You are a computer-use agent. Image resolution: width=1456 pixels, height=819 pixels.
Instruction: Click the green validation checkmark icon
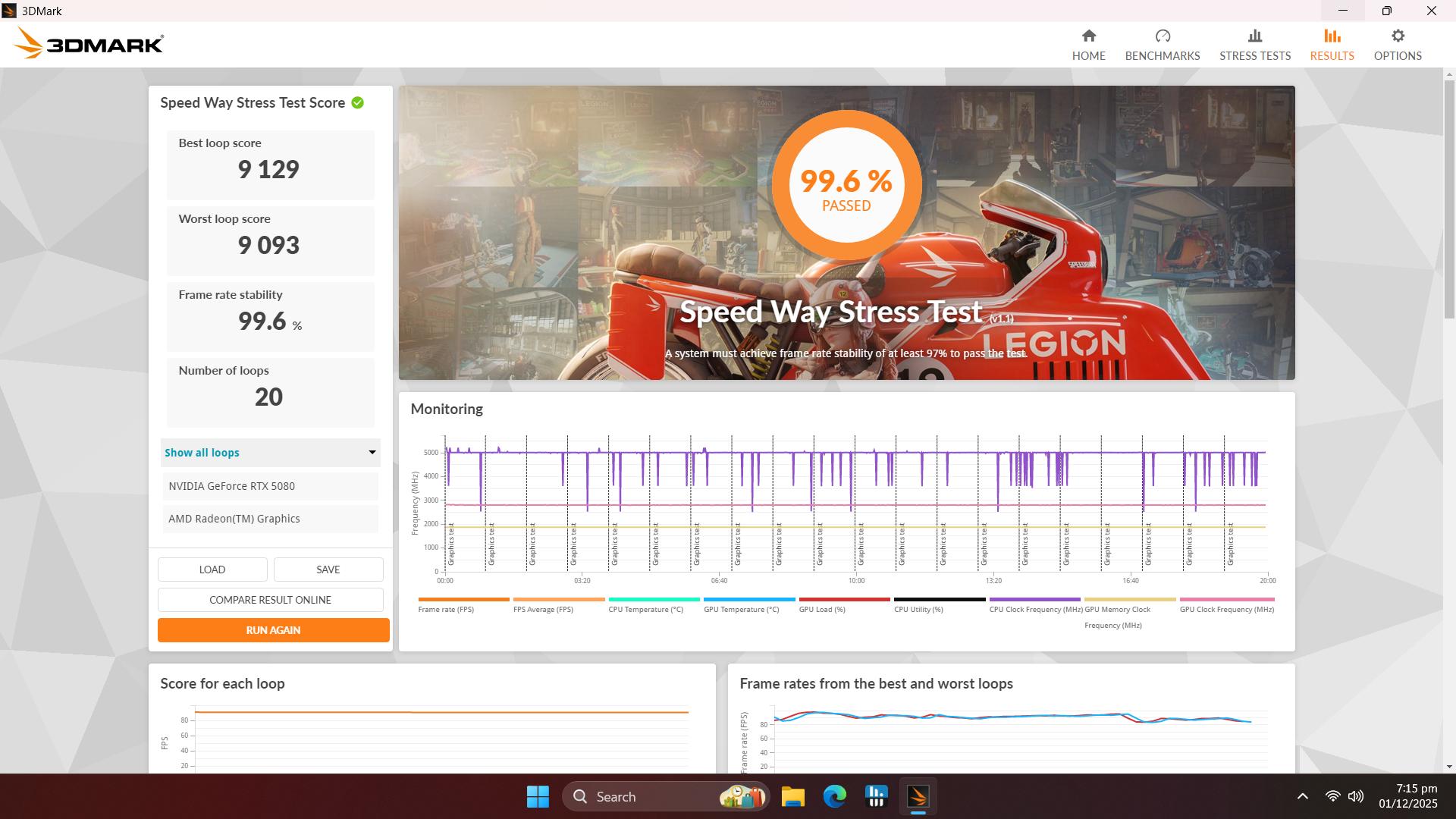tap(357, 102)
